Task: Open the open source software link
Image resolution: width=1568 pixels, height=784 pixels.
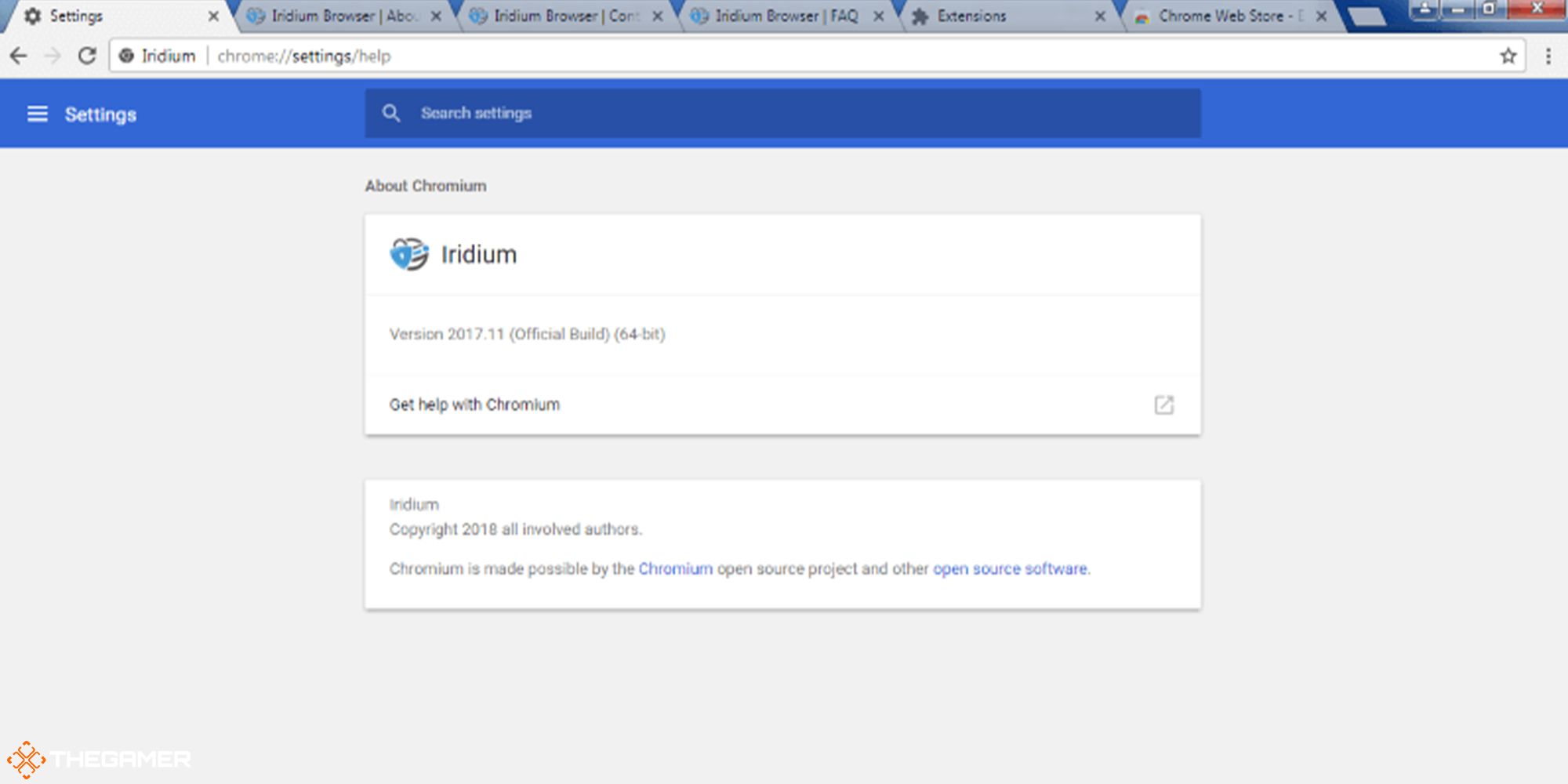Action: (1010, 568)
